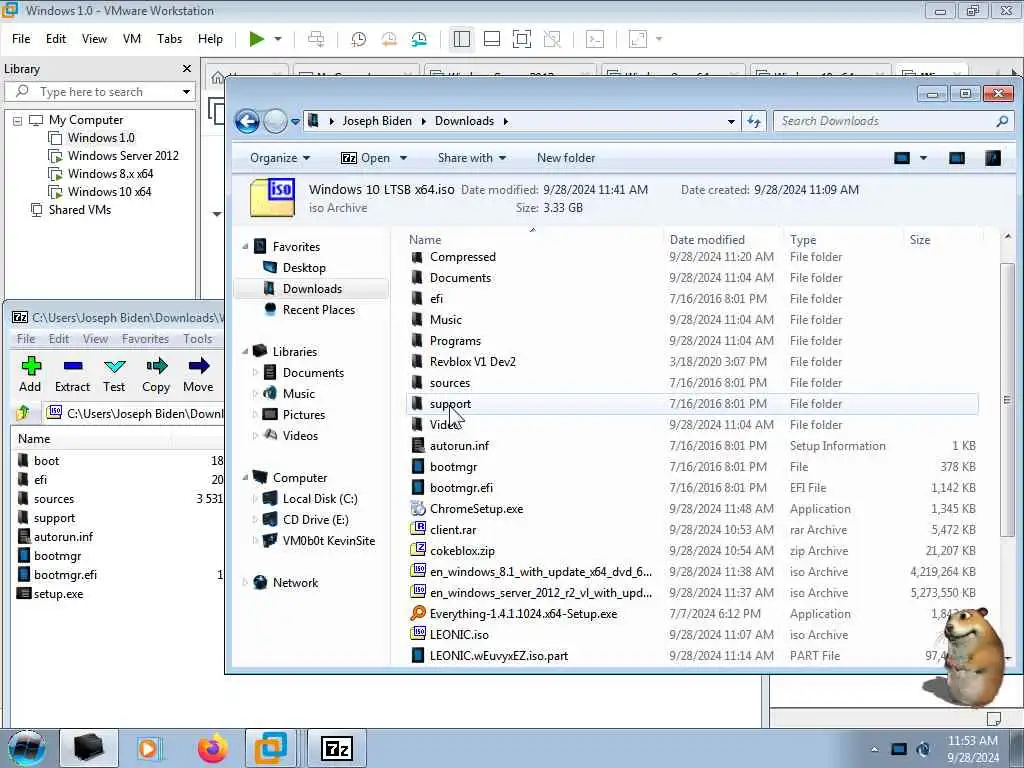
Task: Open the VMware Tabs menu
Action: (x=169, y=39)
